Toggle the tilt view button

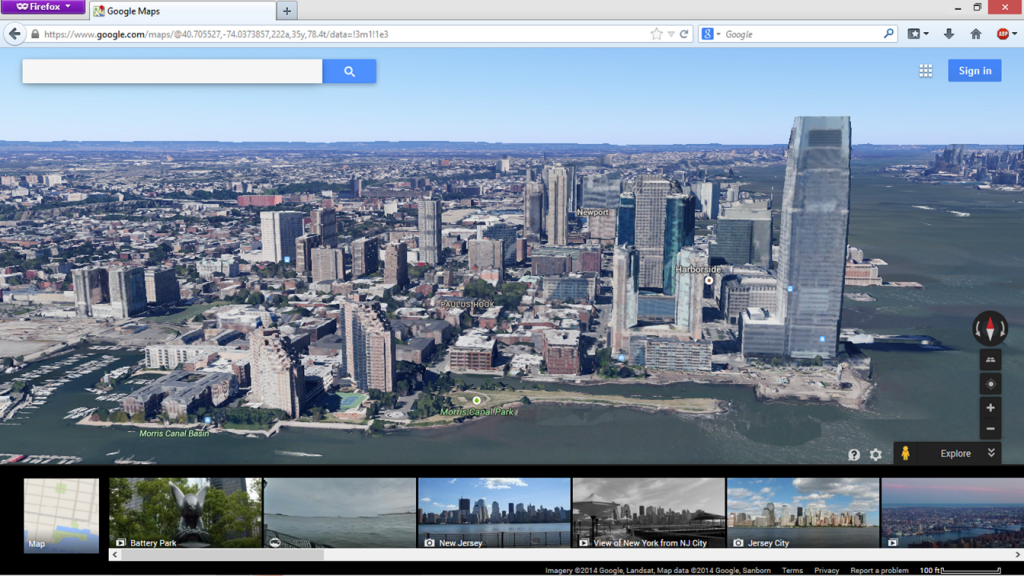[990, 360]
